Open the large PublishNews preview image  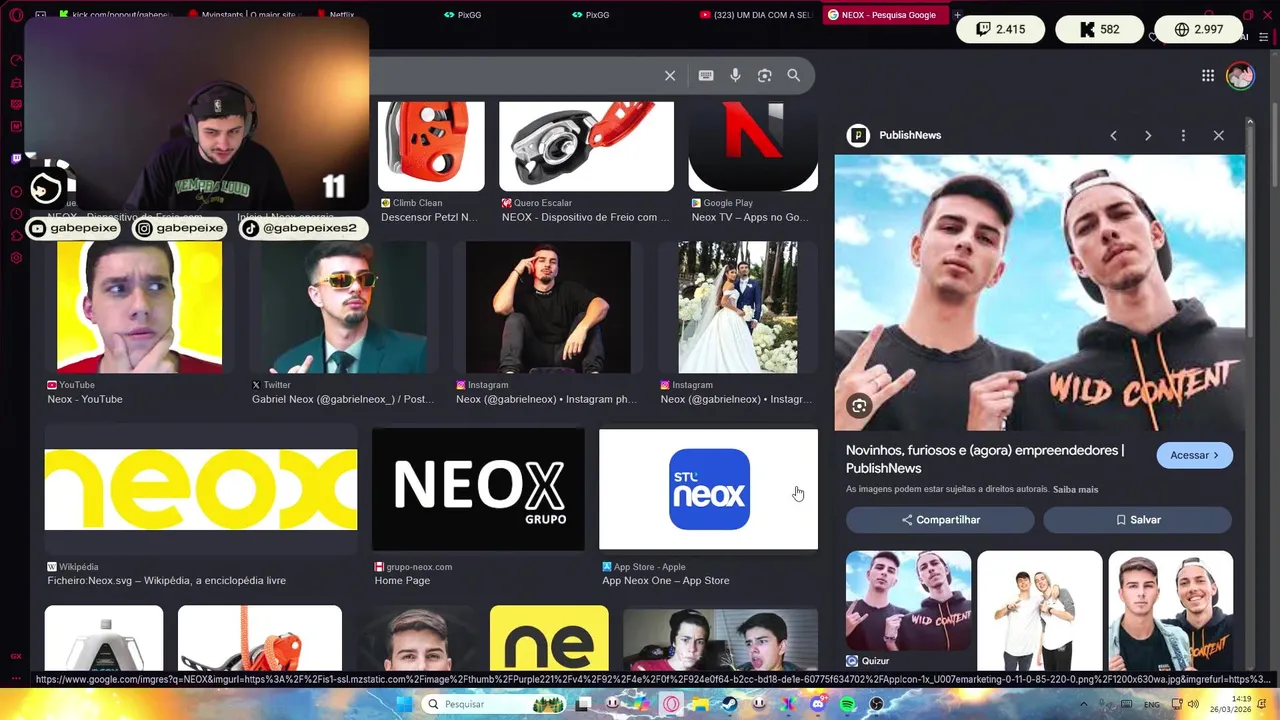(1040, 292)
